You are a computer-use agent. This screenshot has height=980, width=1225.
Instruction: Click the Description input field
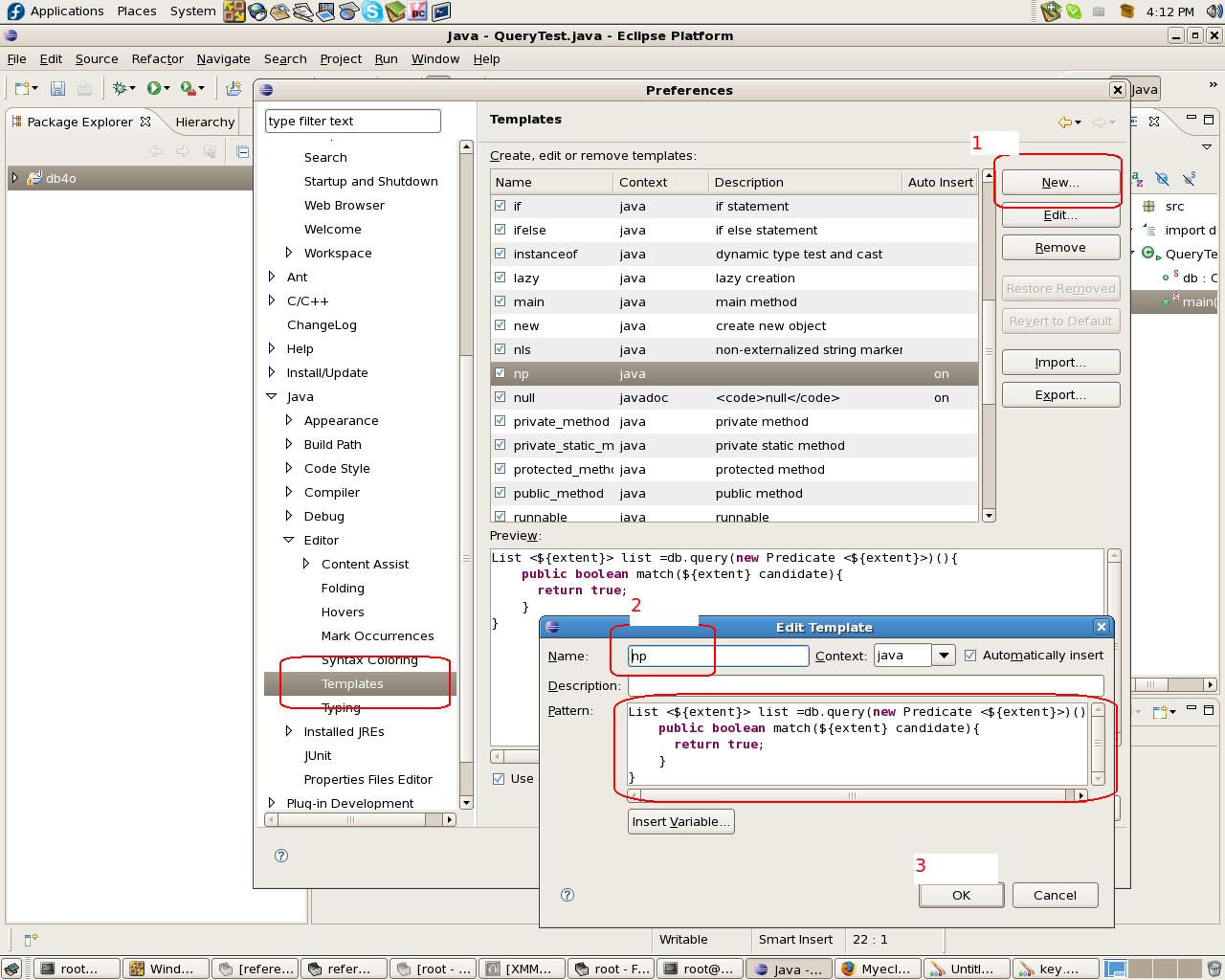pos(865,685)
